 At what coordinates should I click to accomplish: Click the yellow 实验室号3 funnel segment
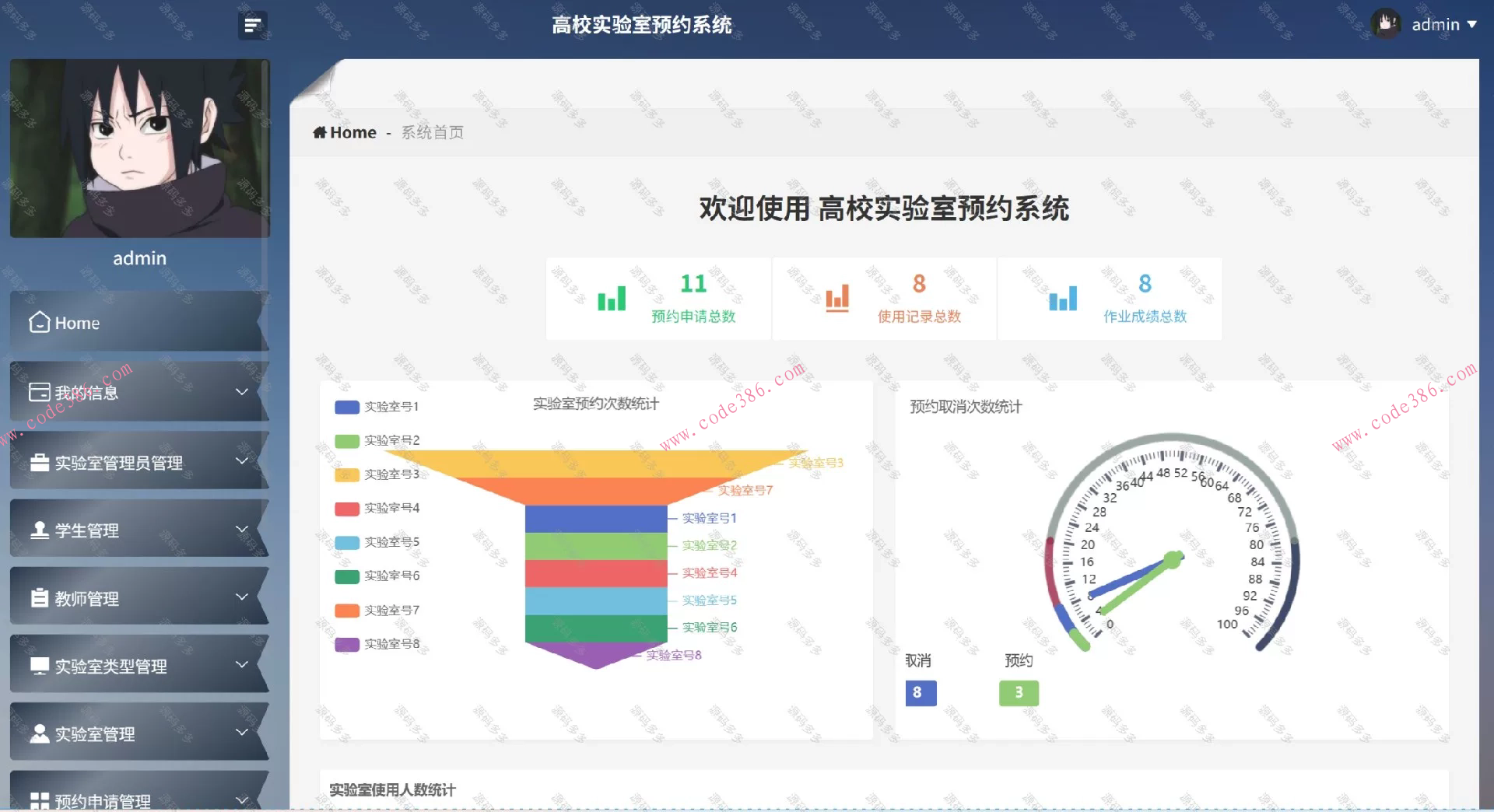pos(596,464)
